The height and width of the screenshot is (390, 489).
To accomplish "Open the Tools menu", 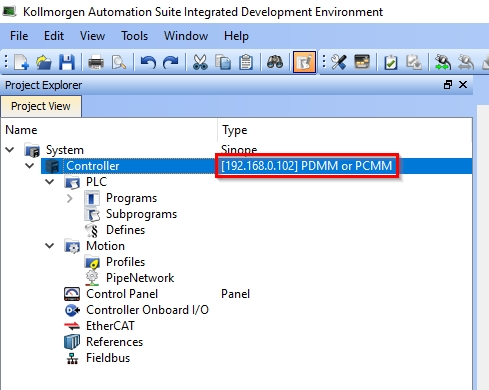I will [x=134, y=36].
